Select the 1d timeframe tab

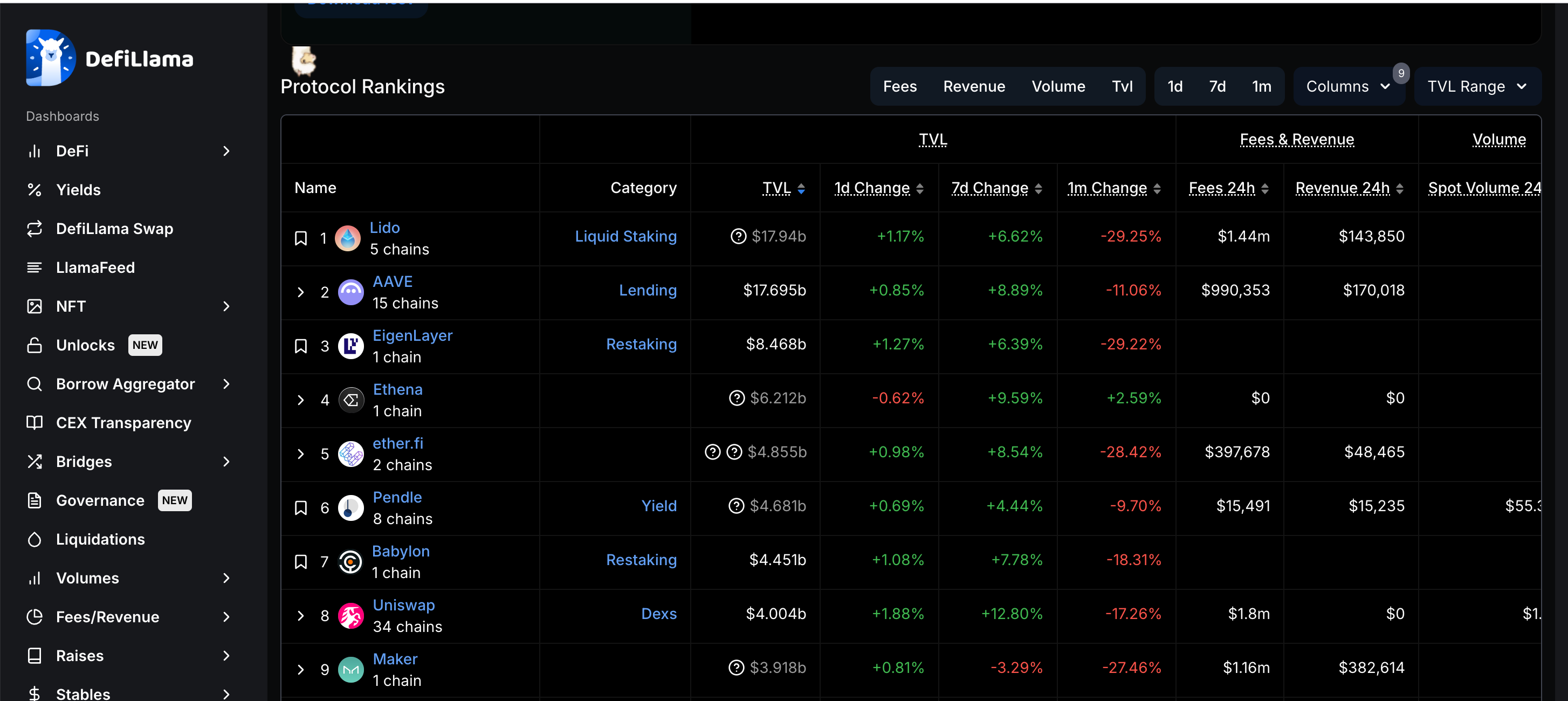tap(1175, 86)
